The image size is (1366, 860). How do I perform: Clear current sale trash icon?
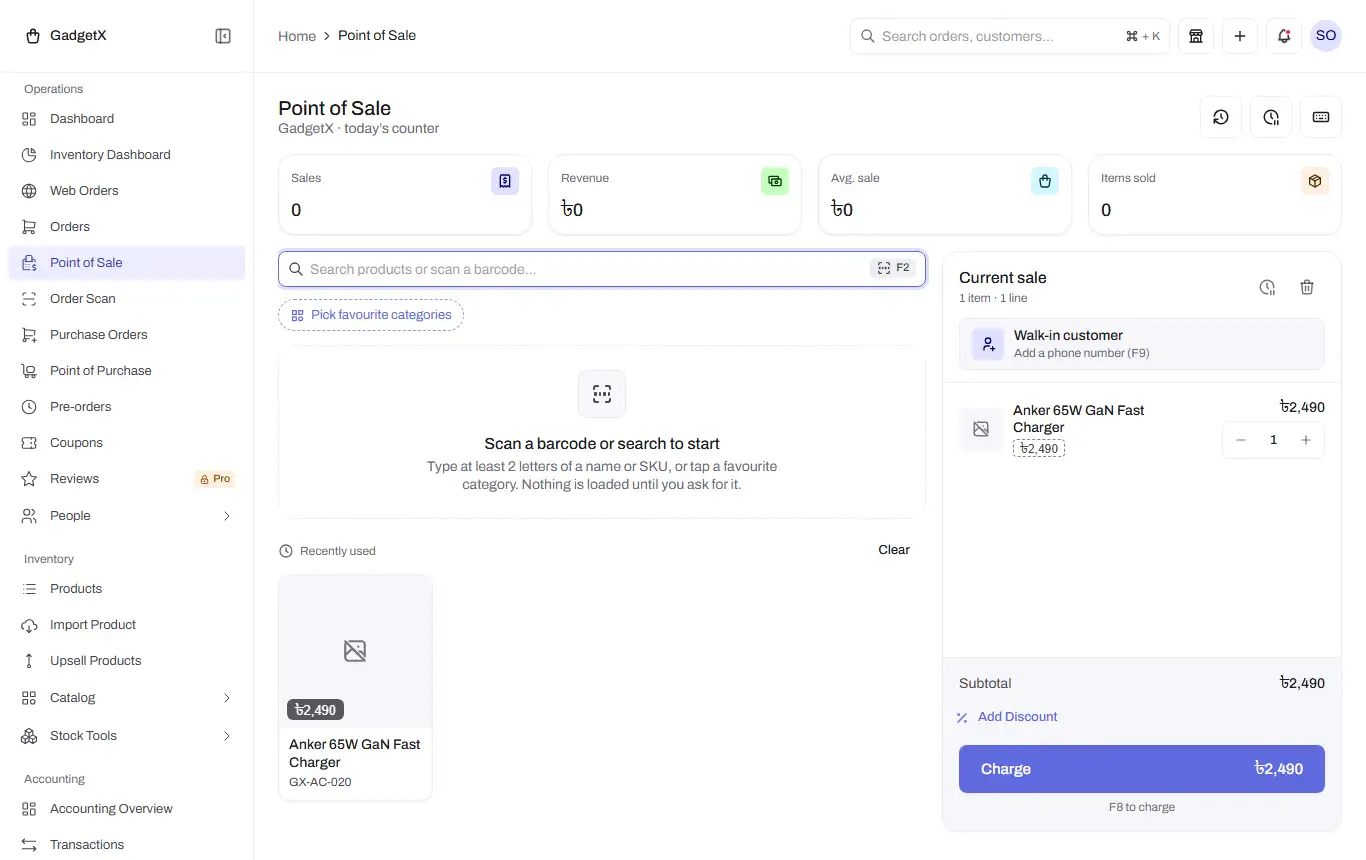tap(1307, 287)
